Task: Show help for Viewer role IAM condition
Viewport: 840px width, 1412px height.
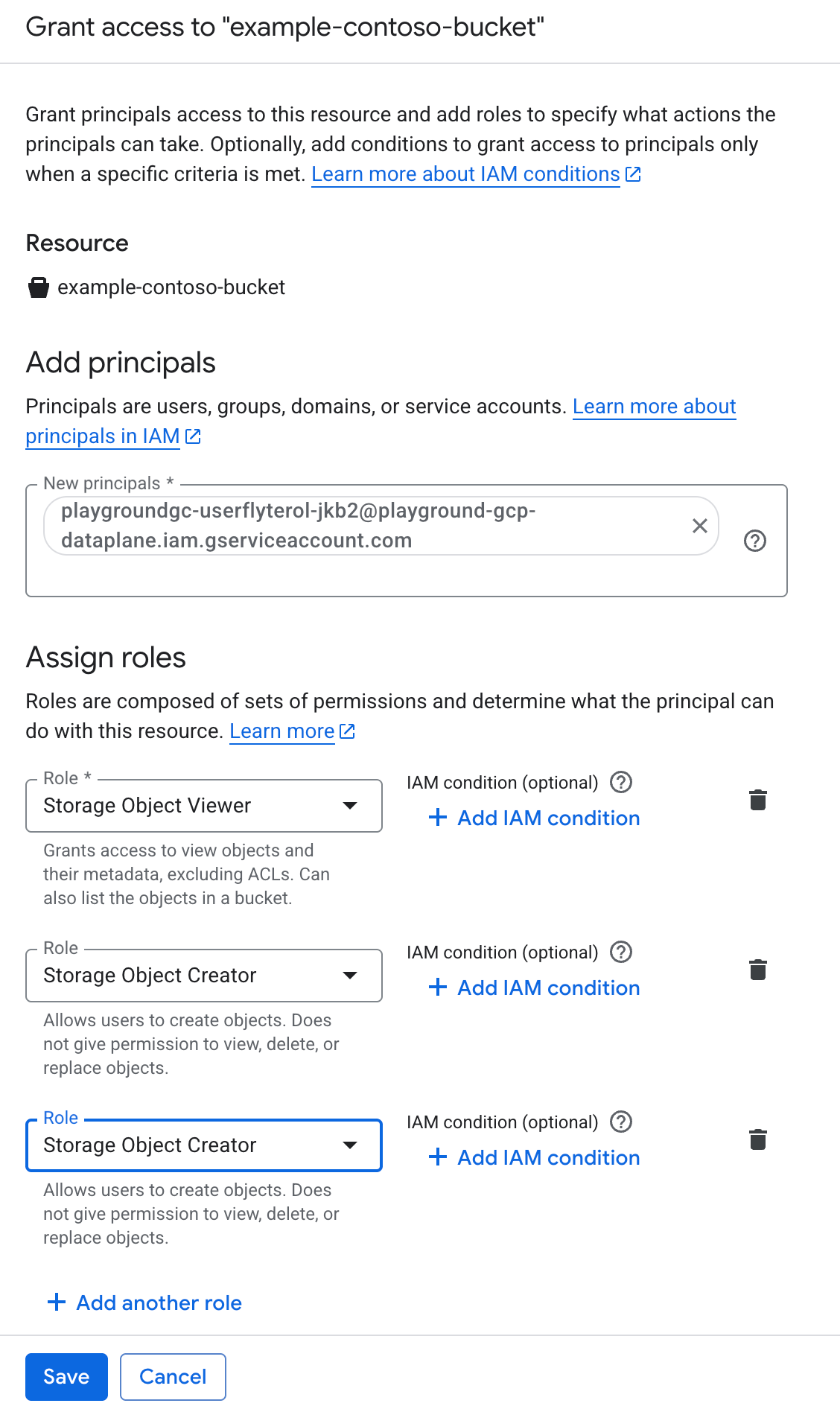Action: pos(621,782)
